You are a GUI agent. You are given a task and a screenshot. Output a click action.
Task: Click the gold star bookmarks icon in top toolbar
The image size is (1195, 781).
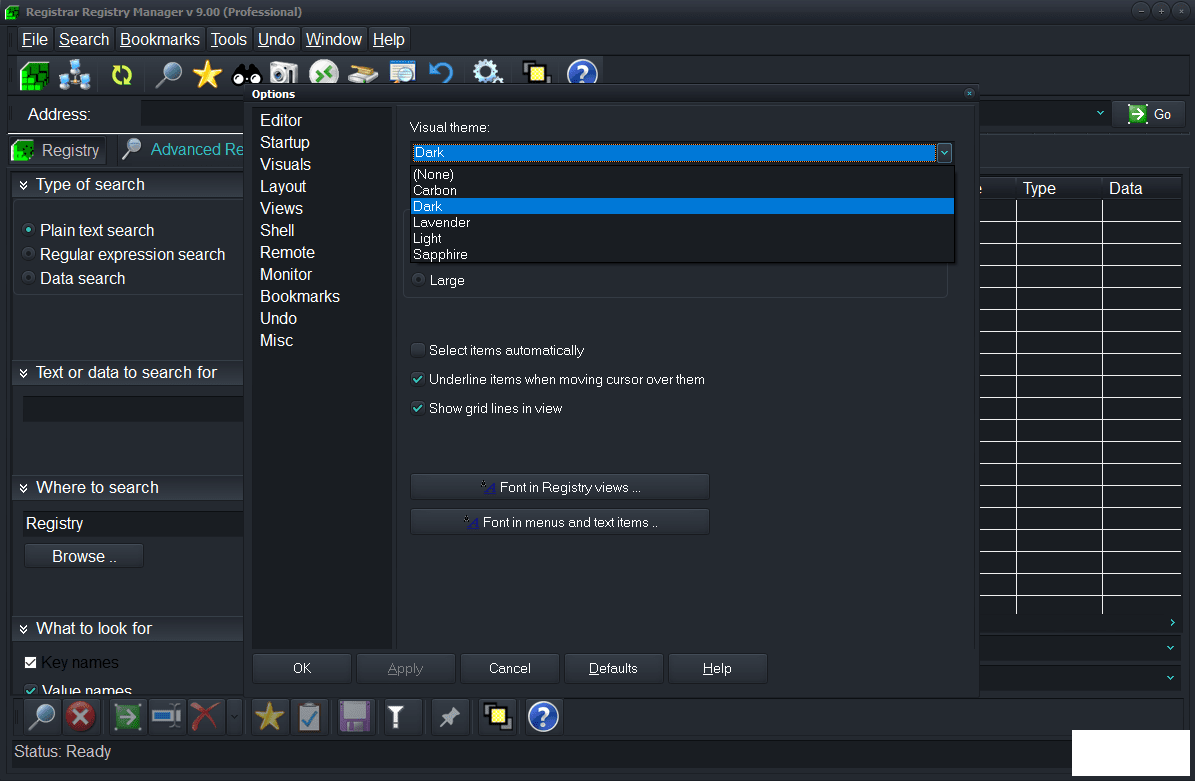(x=207, y=75)
